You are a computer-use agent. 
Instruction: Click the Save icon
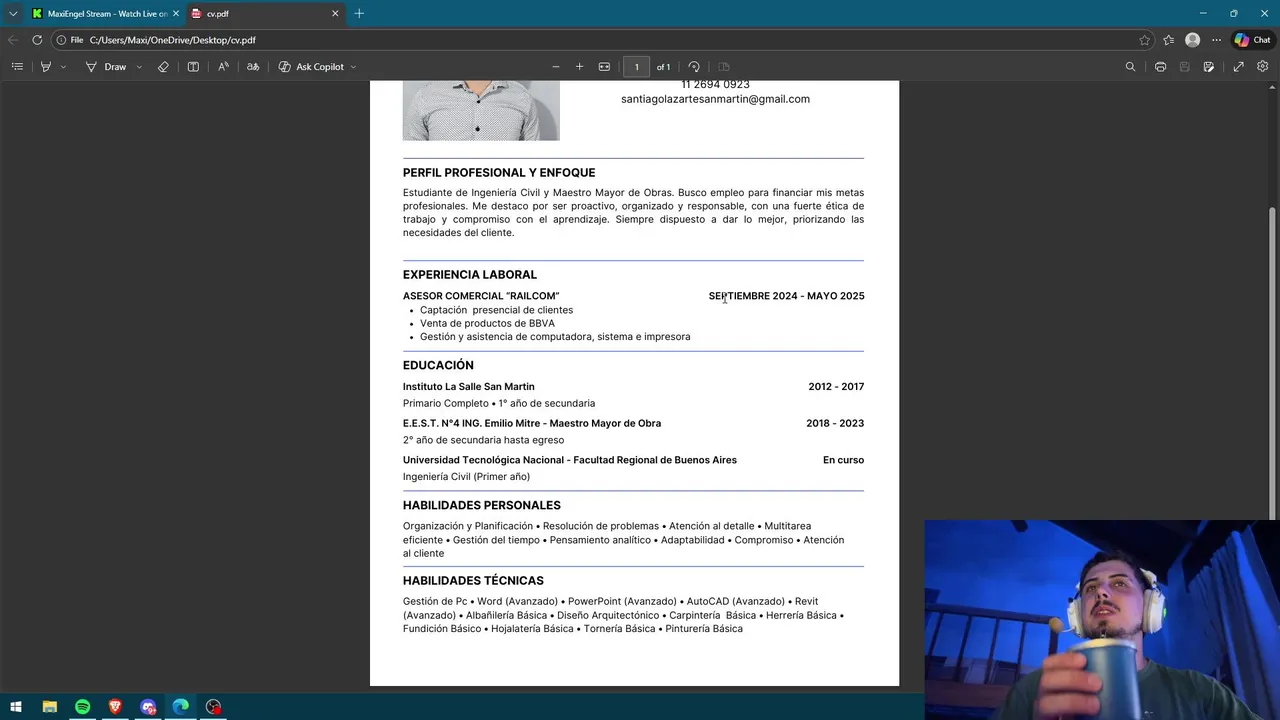point(1185,67)
